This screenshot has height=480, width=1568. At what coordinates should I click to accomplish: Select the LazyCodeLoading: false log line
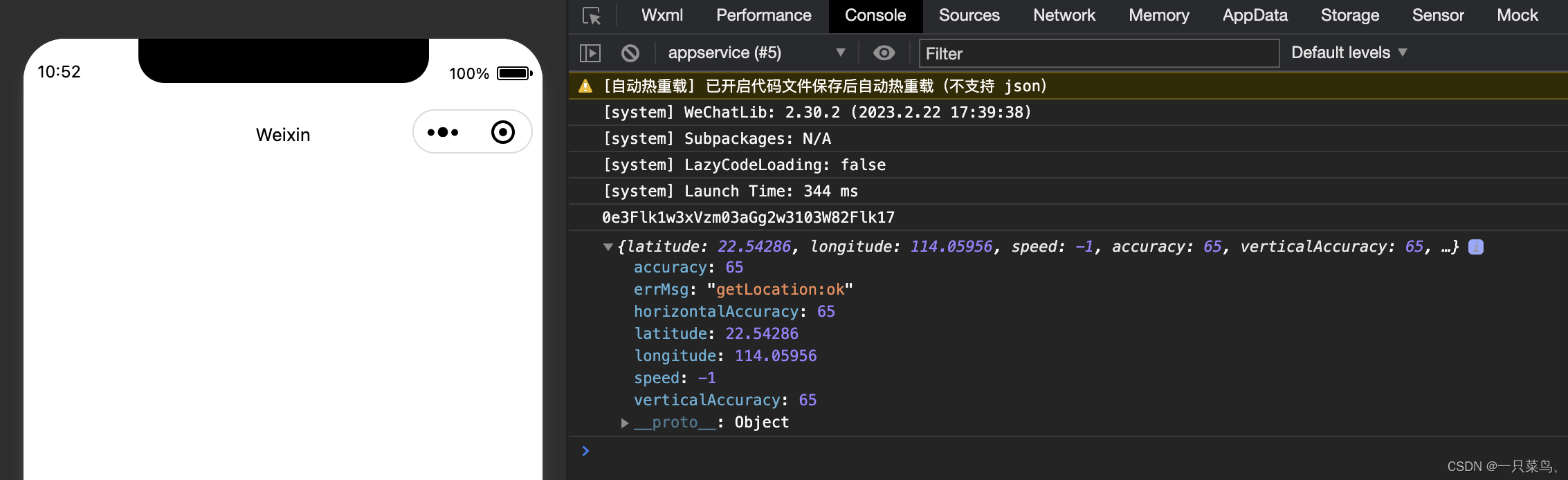(x=744, y=165)
